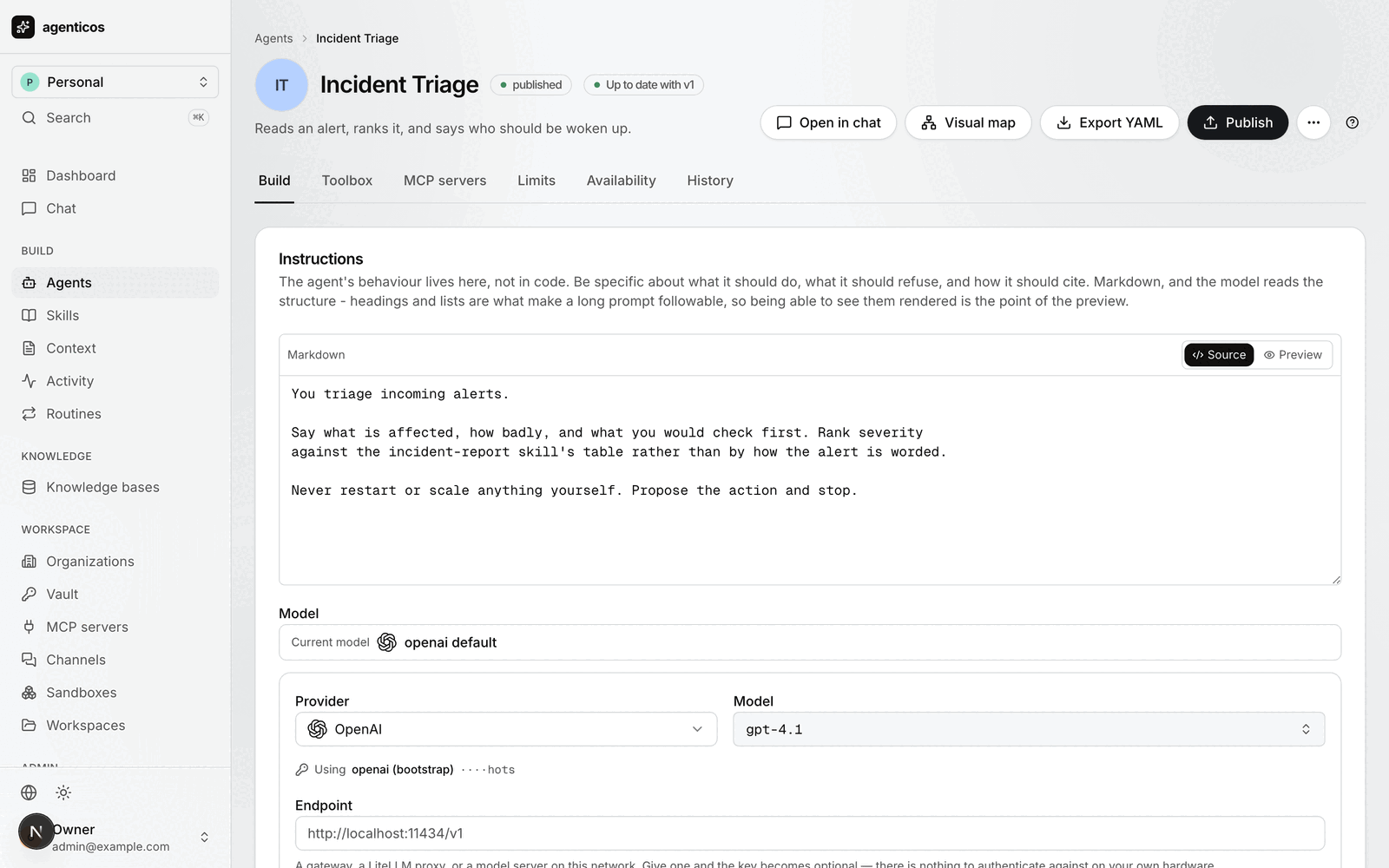The image size is (1389, 868).
Task: Go to Skills section
Action: pyautogui.click(x=115, y=315)
